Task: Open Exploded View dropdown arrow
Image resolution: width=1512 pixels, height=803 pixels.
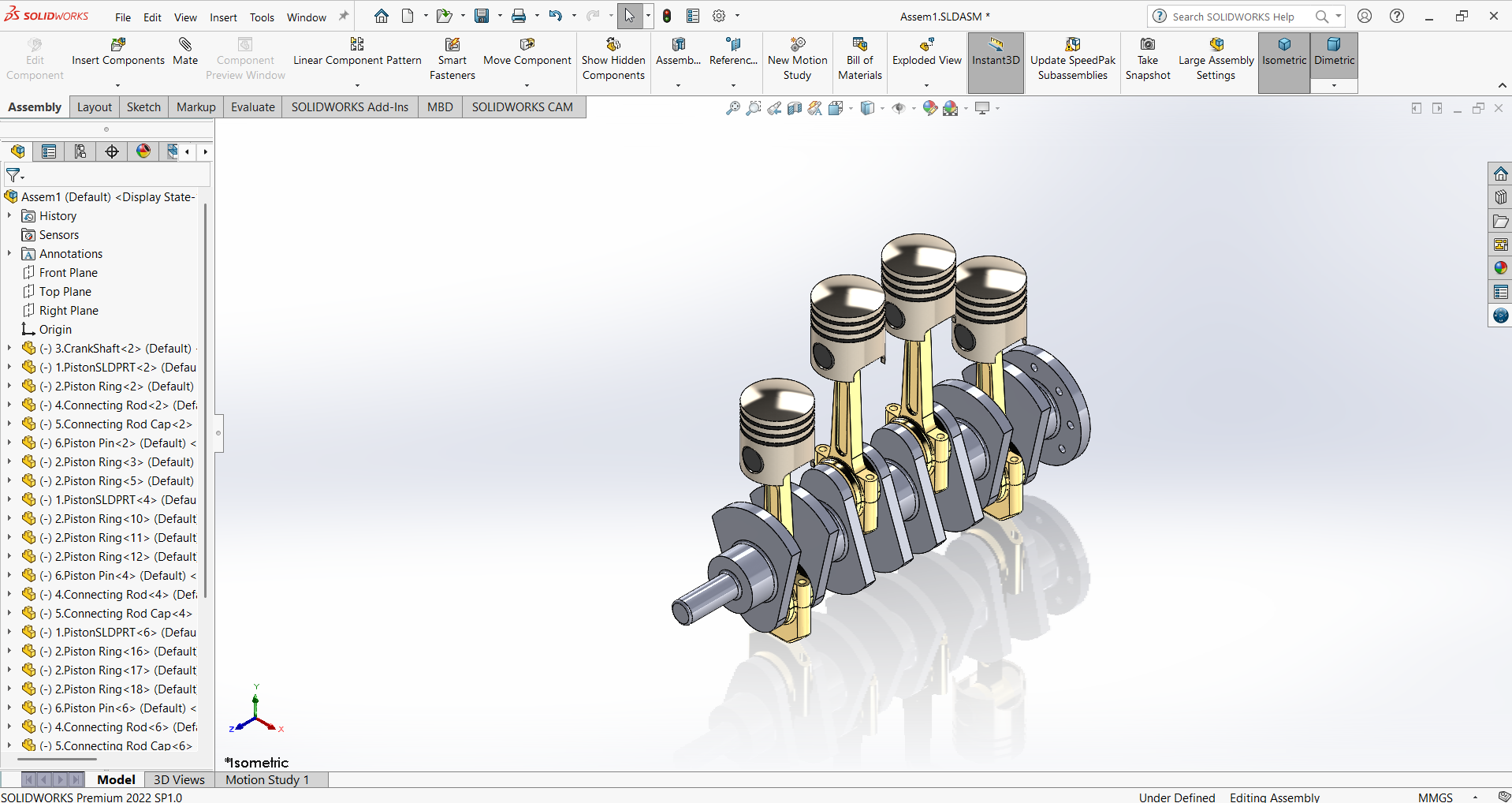Action: pyautogui.click(x=927, y=85)
